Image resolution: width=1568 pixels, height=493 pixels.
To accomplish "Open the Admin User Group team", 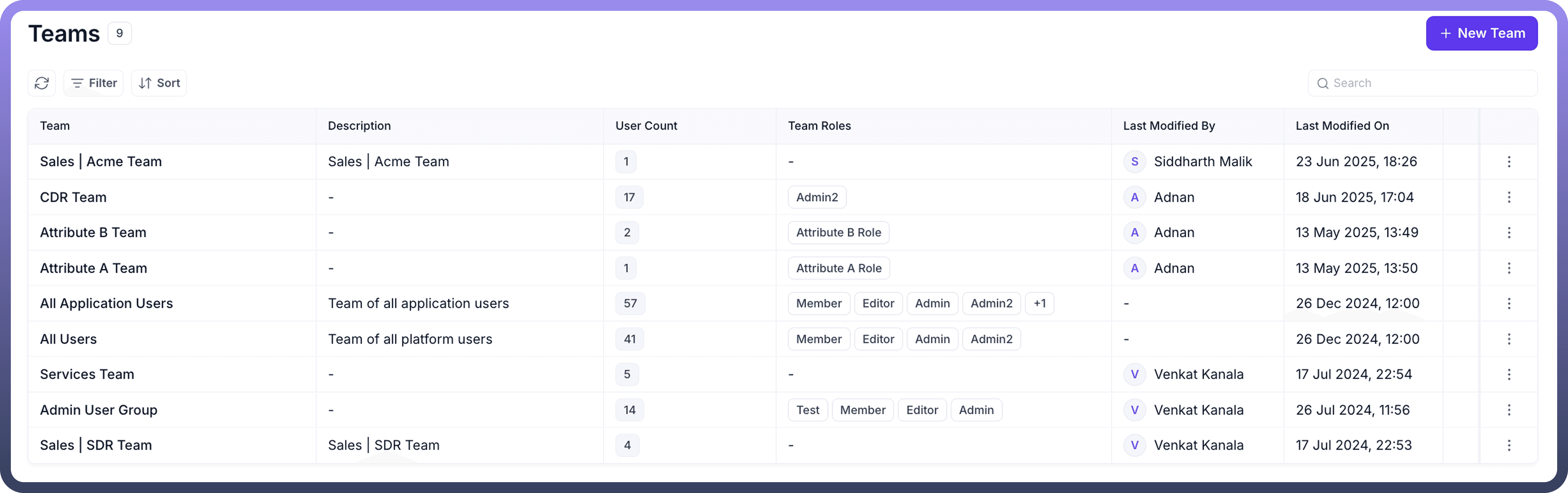I will [x=99, y=410].
